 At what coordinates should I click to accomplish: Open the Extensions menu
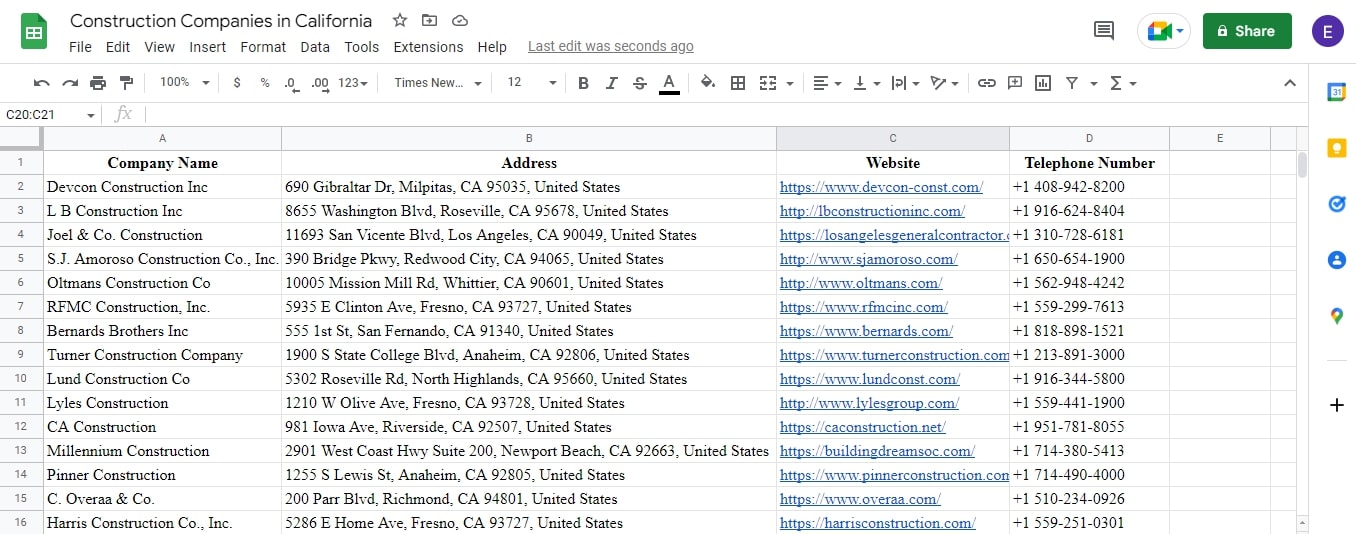coord(428,47)
